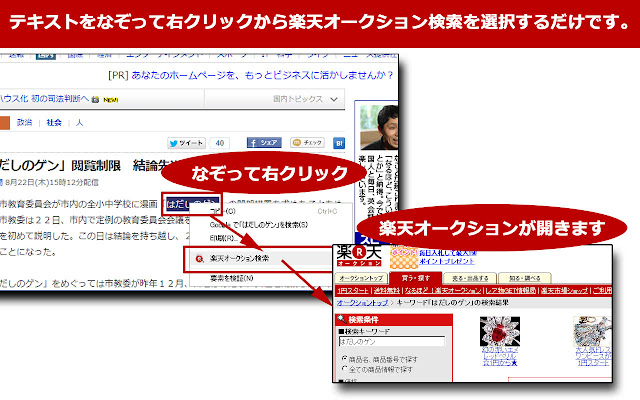The height and width of the screenshot is (400, 640).
Task: Open the レア物GET情報局 link
Action: tap(511, 290)
